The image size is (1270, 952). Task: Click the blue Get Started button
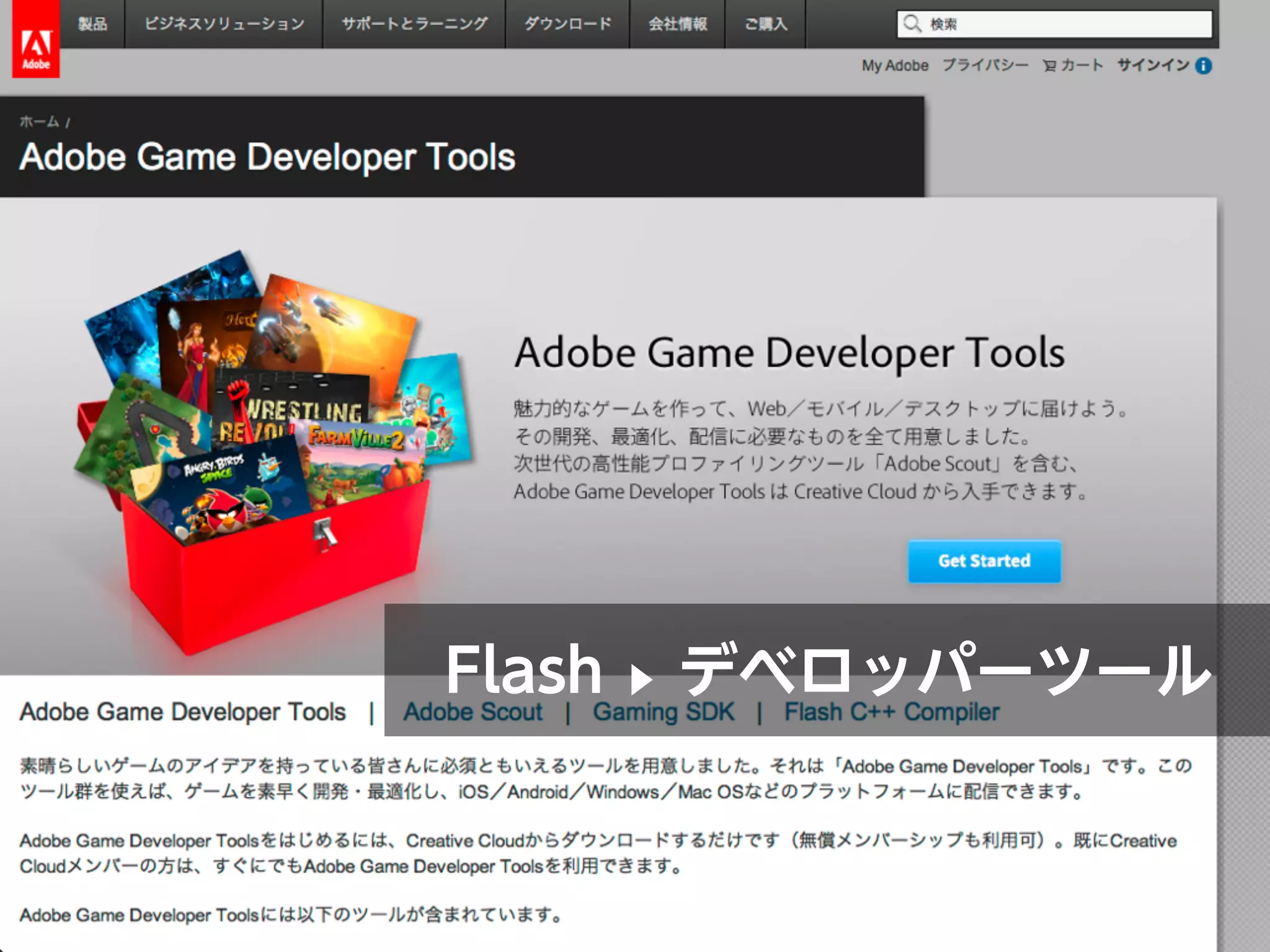point(984,561)
